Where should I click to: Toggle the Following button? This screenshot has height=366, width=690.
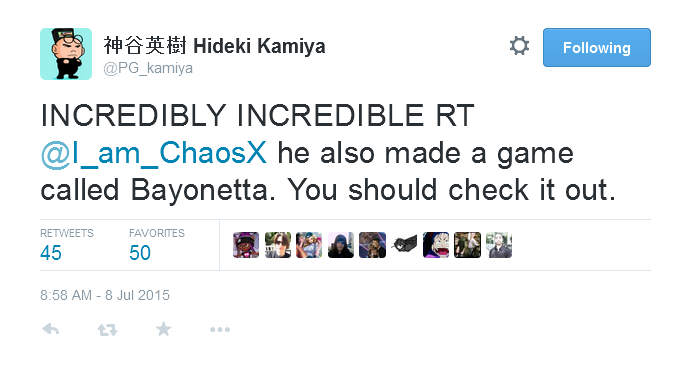(597, 48)
